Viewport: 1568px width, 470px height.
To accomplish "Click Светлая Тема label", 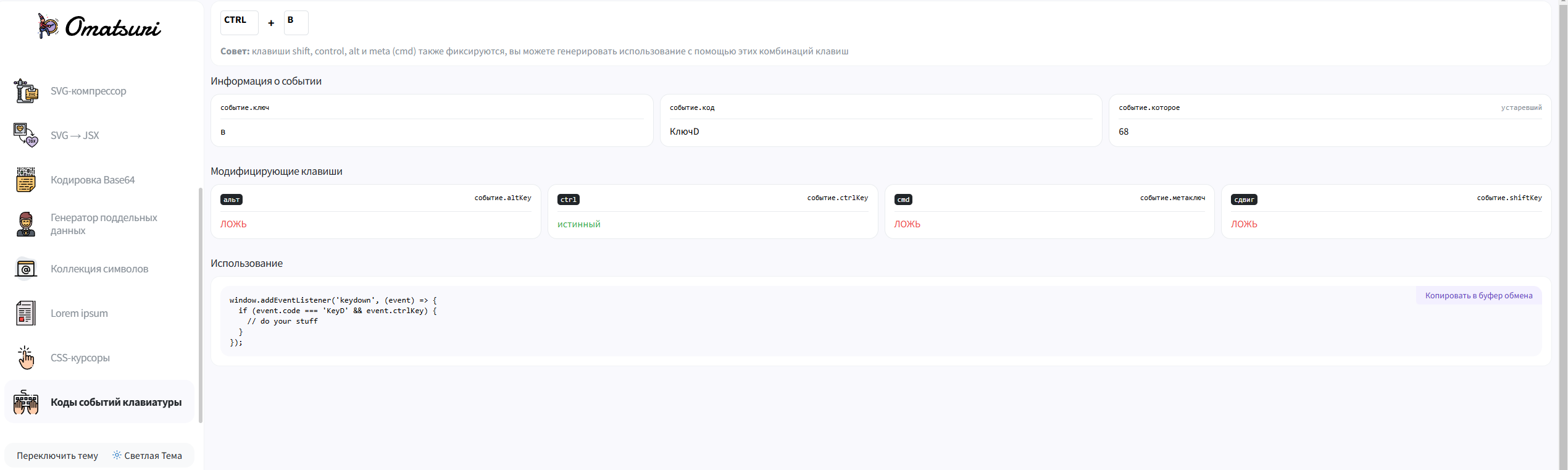I will point(153,456).
